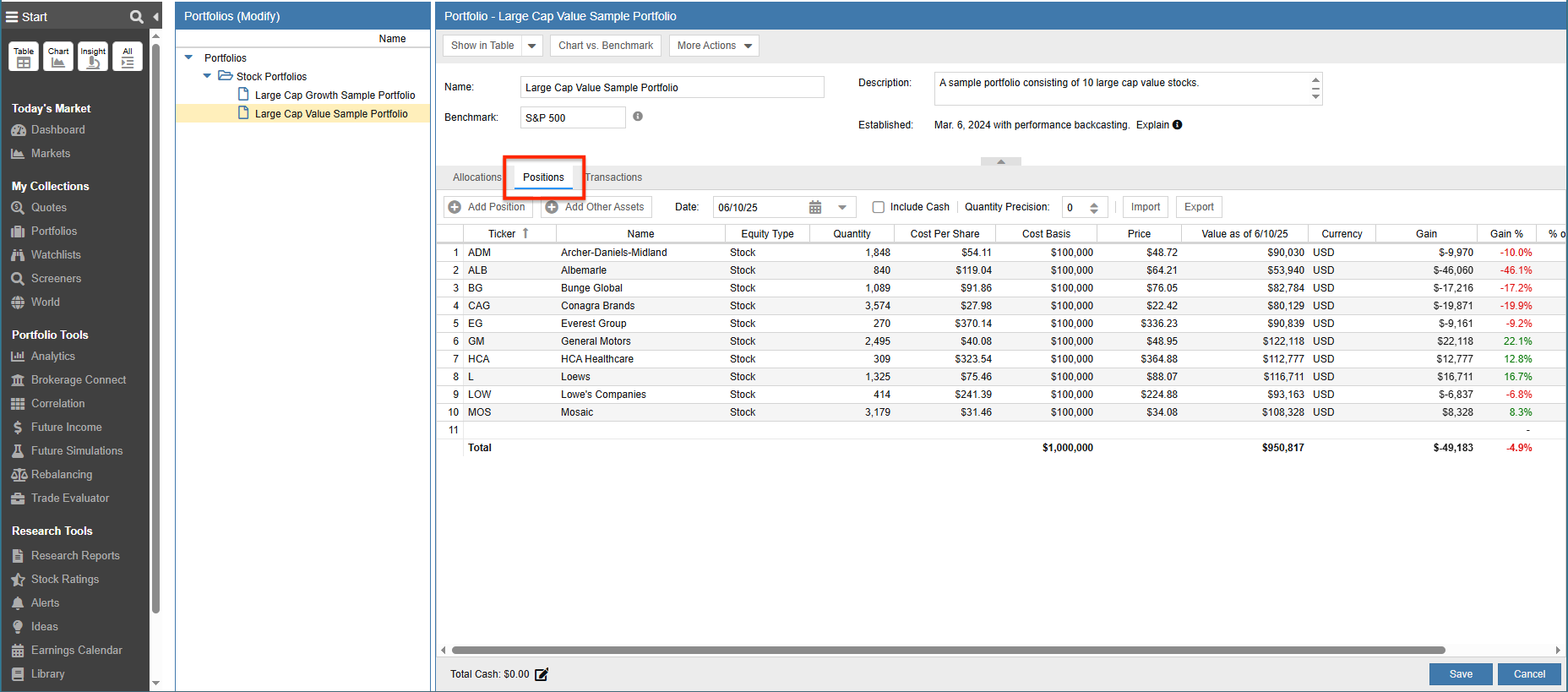Click the Show in Table button

pos(482,46)
